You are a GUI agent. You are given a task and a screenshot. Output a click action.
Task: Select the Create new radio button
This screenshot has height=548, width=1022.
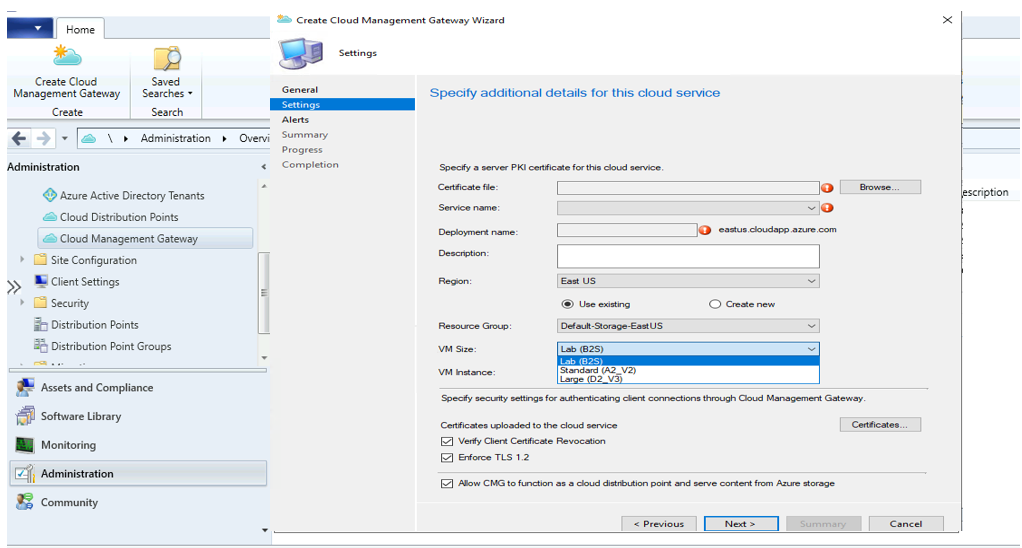715,304
